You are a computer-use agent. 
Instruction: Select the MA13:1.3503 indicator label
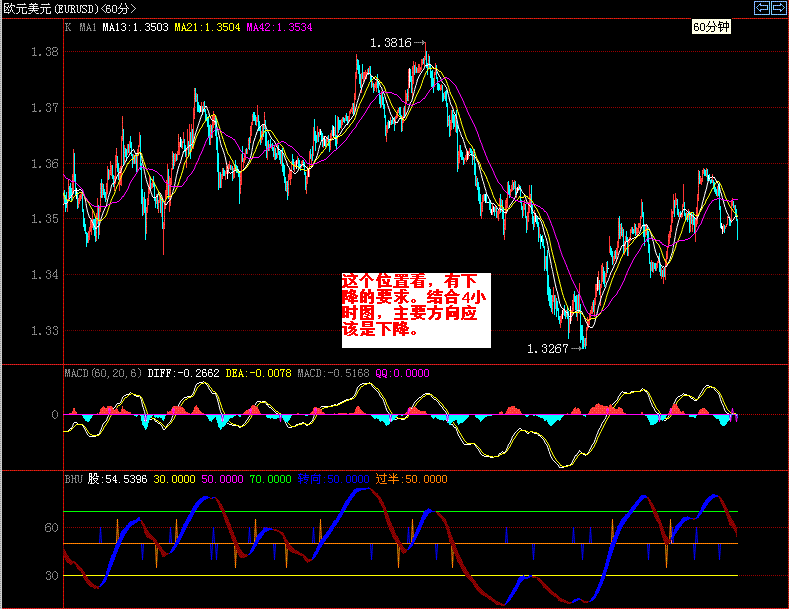pyautogui.click(x=135, y=27)
